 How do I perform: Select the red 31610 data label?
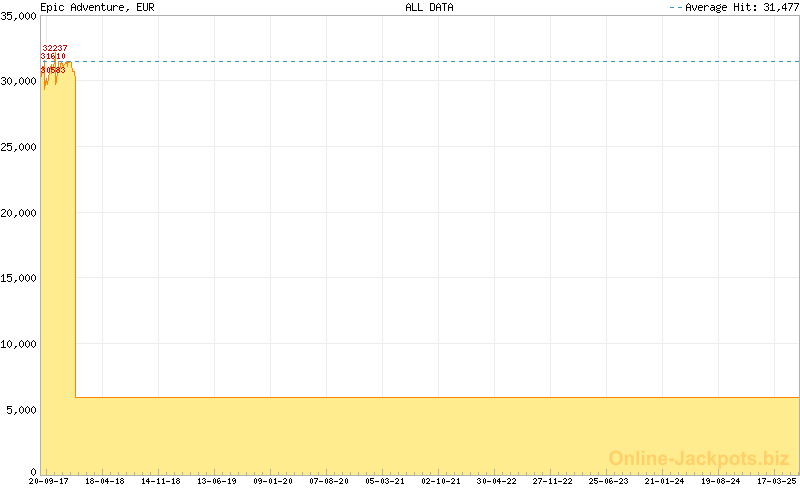[x=53, y=57]
